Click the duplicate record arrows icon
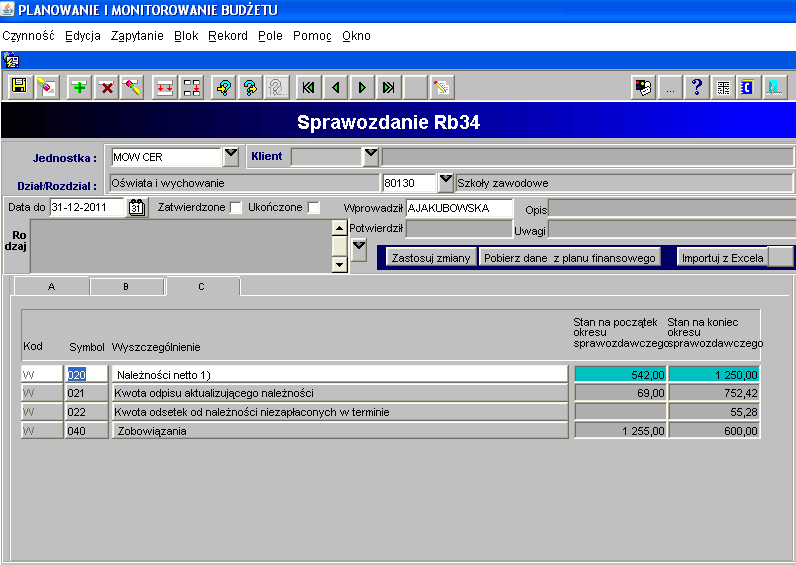This screenshot has width=796, height=565. [164, 87]
